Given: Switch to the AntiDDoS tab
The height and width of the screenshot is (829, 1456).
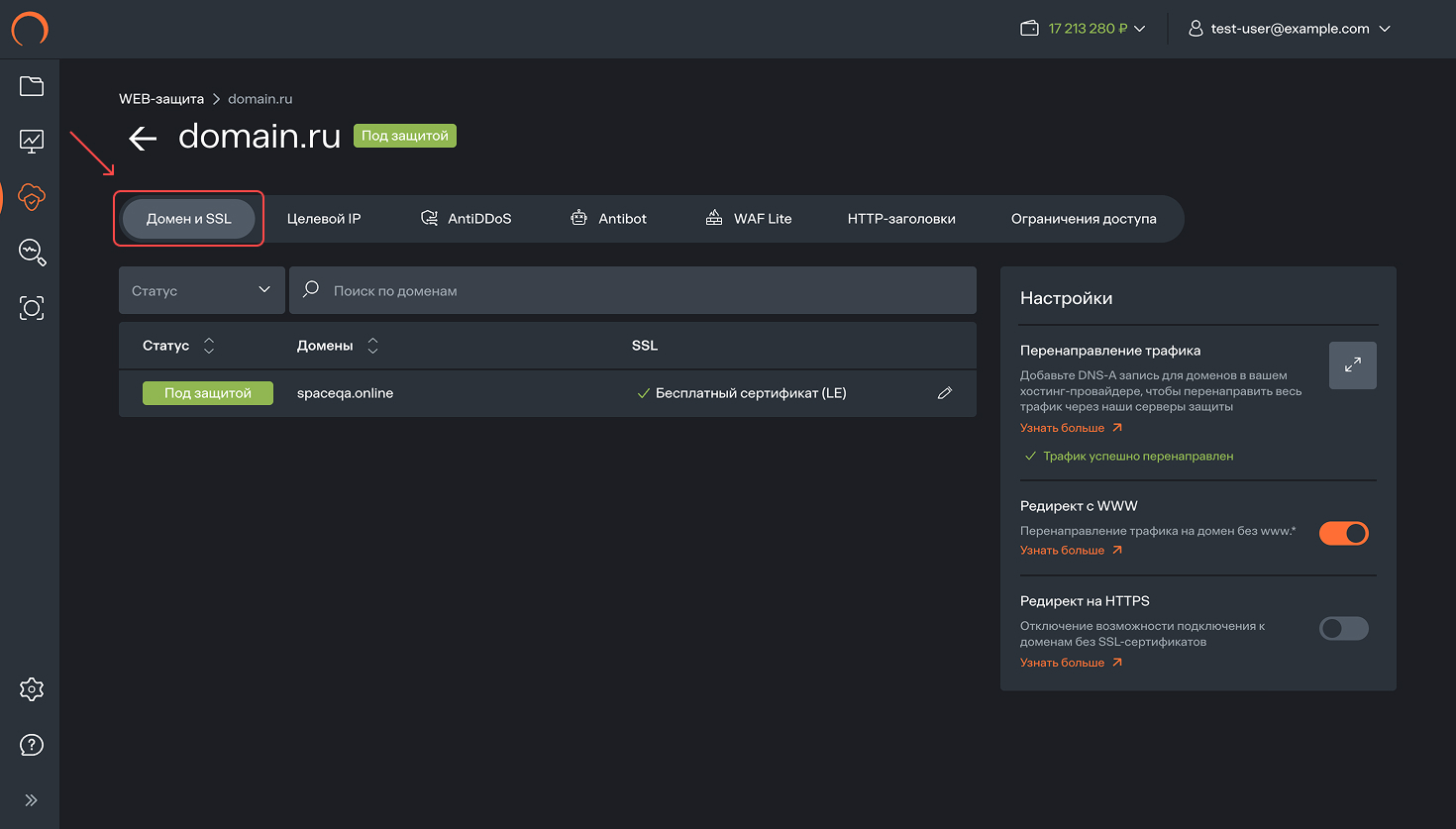Looking at the screenshot, I should pos(466,219).
